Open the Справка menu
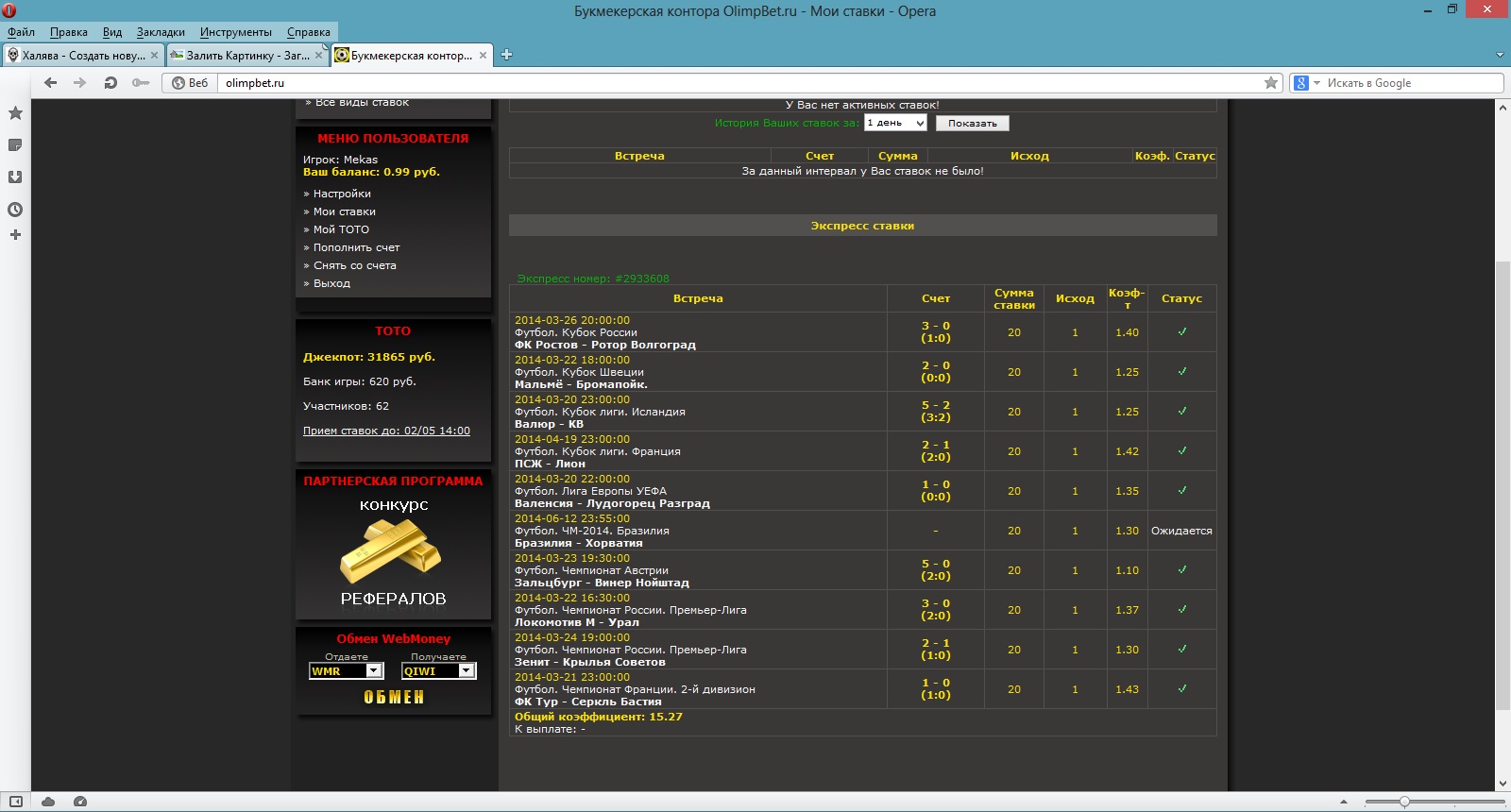The height and width of the screenshot is (812, 1511). [x=309, y=32]
